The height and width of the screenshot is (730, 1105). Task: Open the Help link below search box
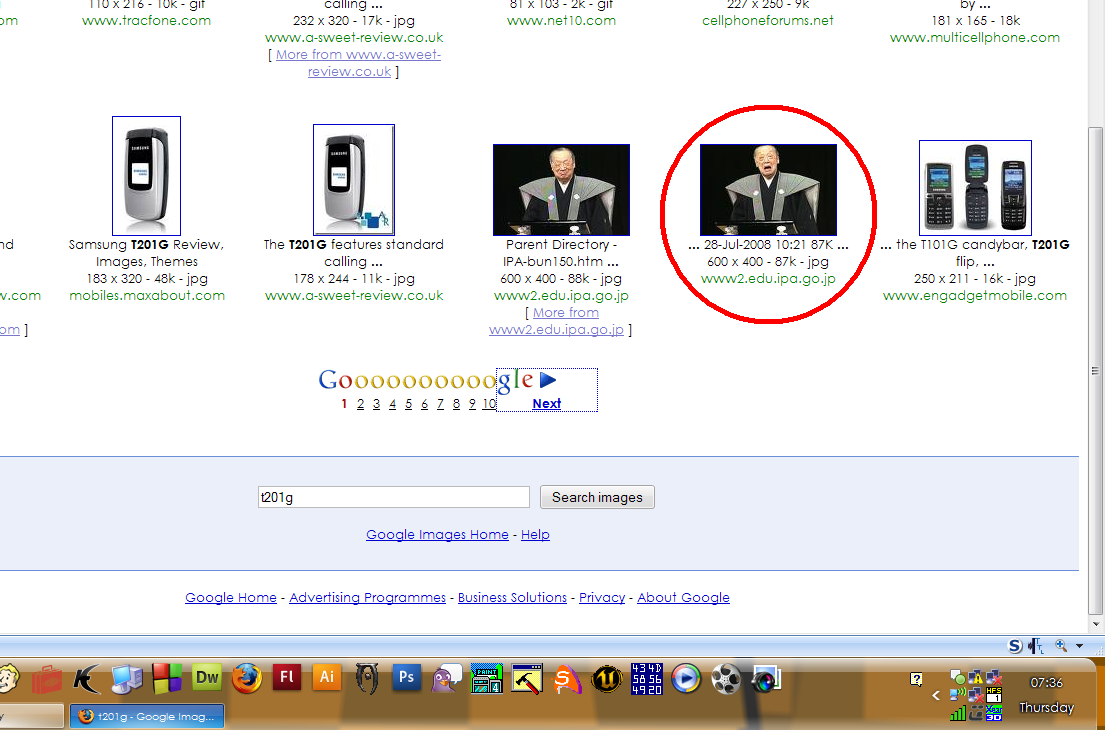point(535,535)
